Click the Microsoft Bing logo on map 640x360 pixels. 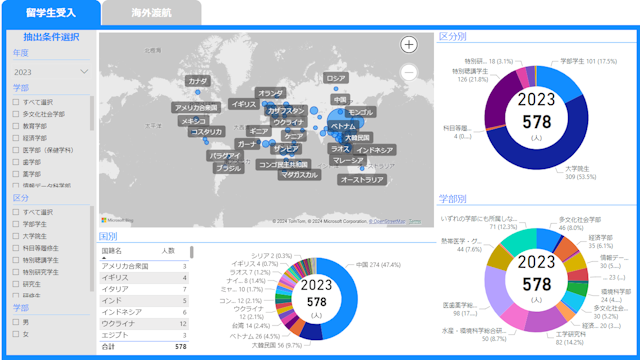117,220
